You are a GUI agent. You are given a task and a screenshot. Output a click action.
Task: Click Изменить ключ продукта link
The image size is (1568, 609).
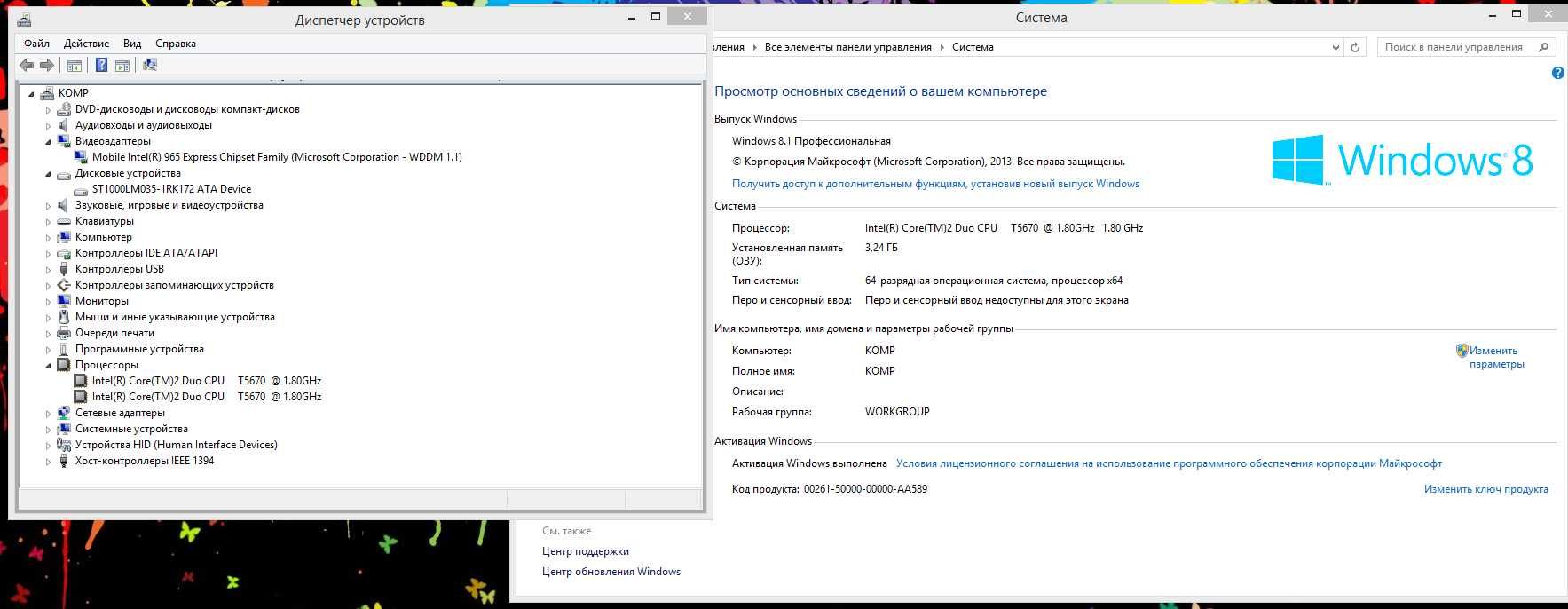(1485, 489)
